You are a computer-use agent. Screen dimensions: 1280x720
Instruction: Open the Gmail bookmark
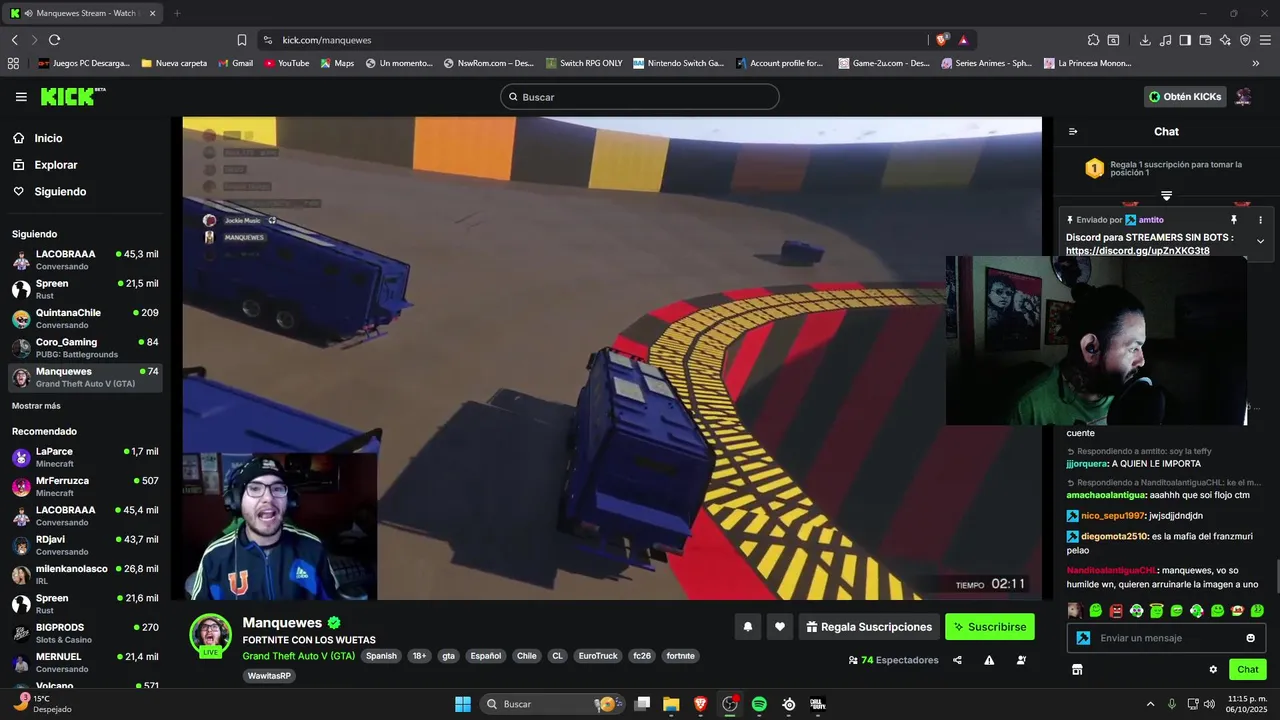coord(236,63)
